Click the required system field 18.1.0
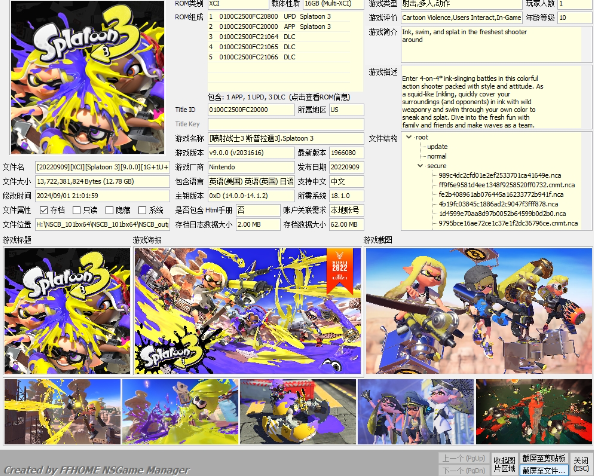The height and width of the screenshot is (476, 594). [x=347, y=196]
